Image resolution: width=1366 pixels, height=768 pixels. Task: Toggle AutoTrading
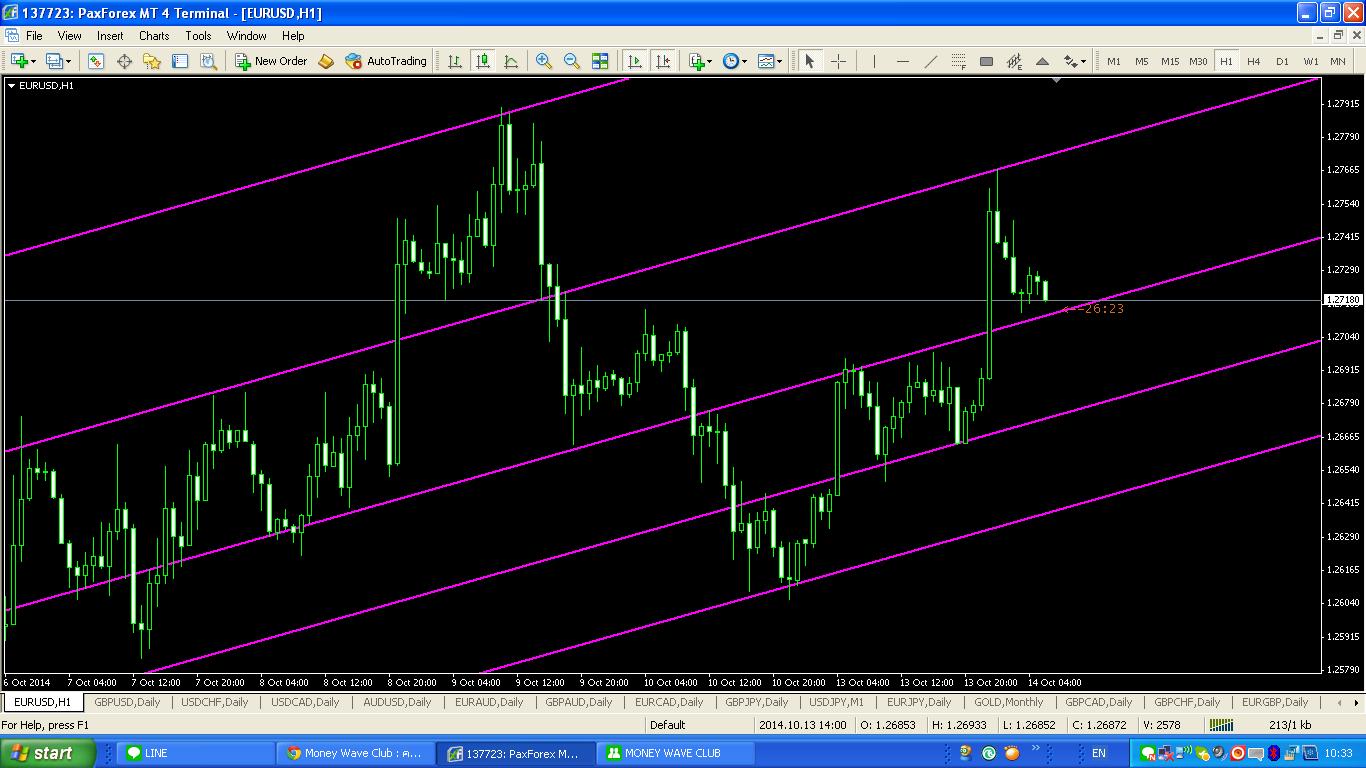point(386,61)
